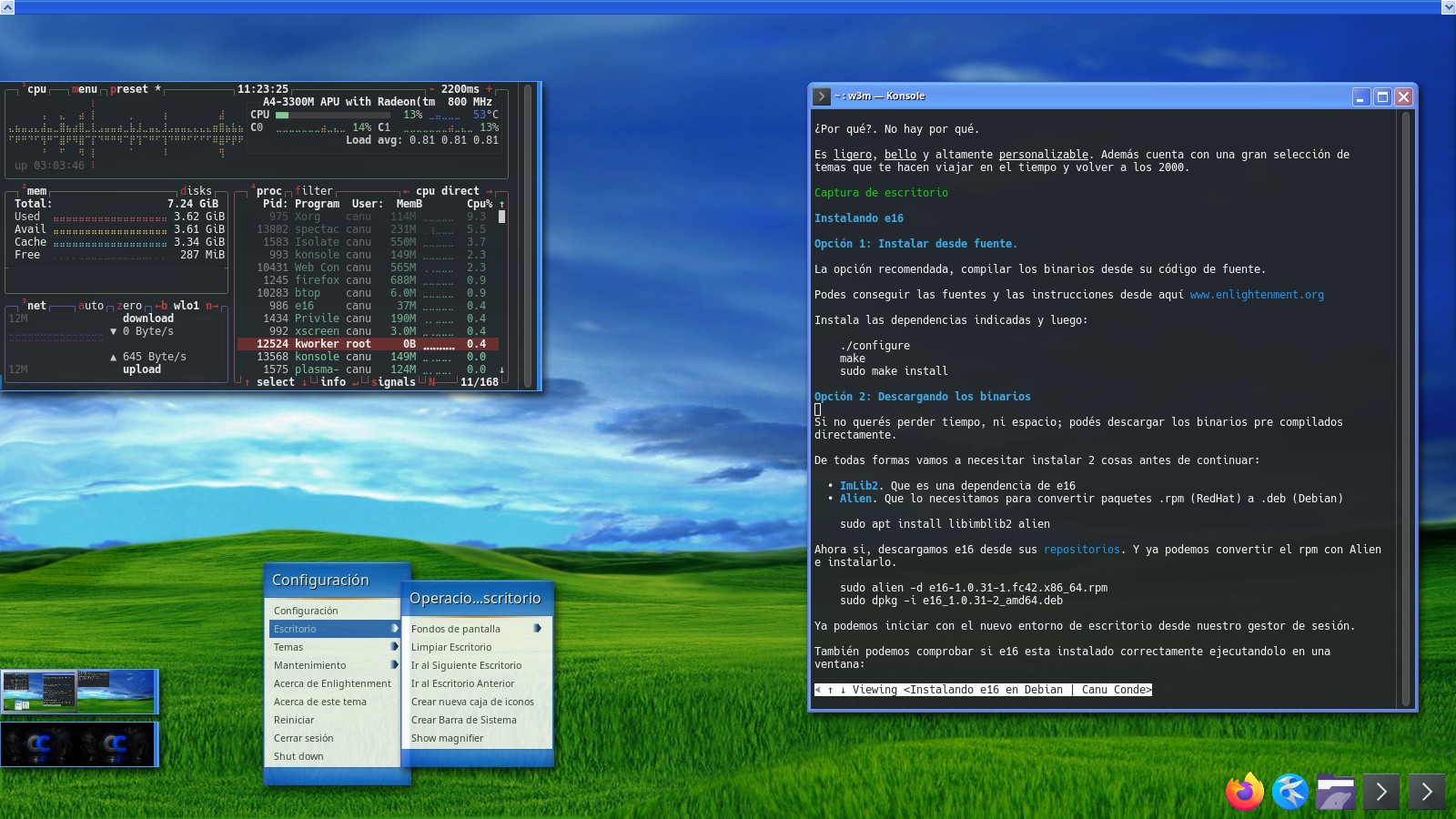
Task: Expand Mantenimiento submenu arrow
Action: (394, 665)
